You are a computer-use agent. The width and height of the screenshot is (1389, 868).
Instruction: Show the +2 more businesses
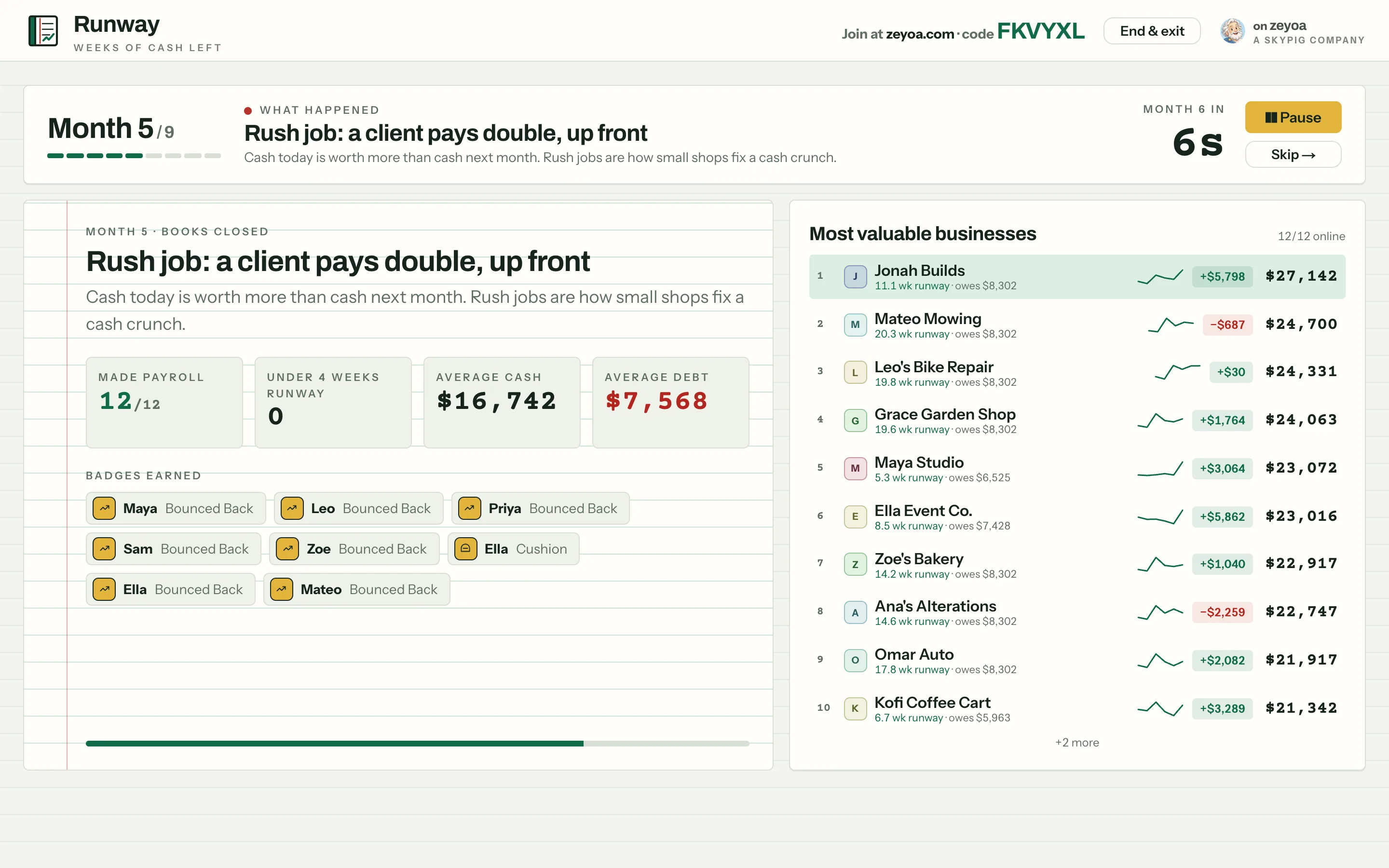coord(1077,742)
